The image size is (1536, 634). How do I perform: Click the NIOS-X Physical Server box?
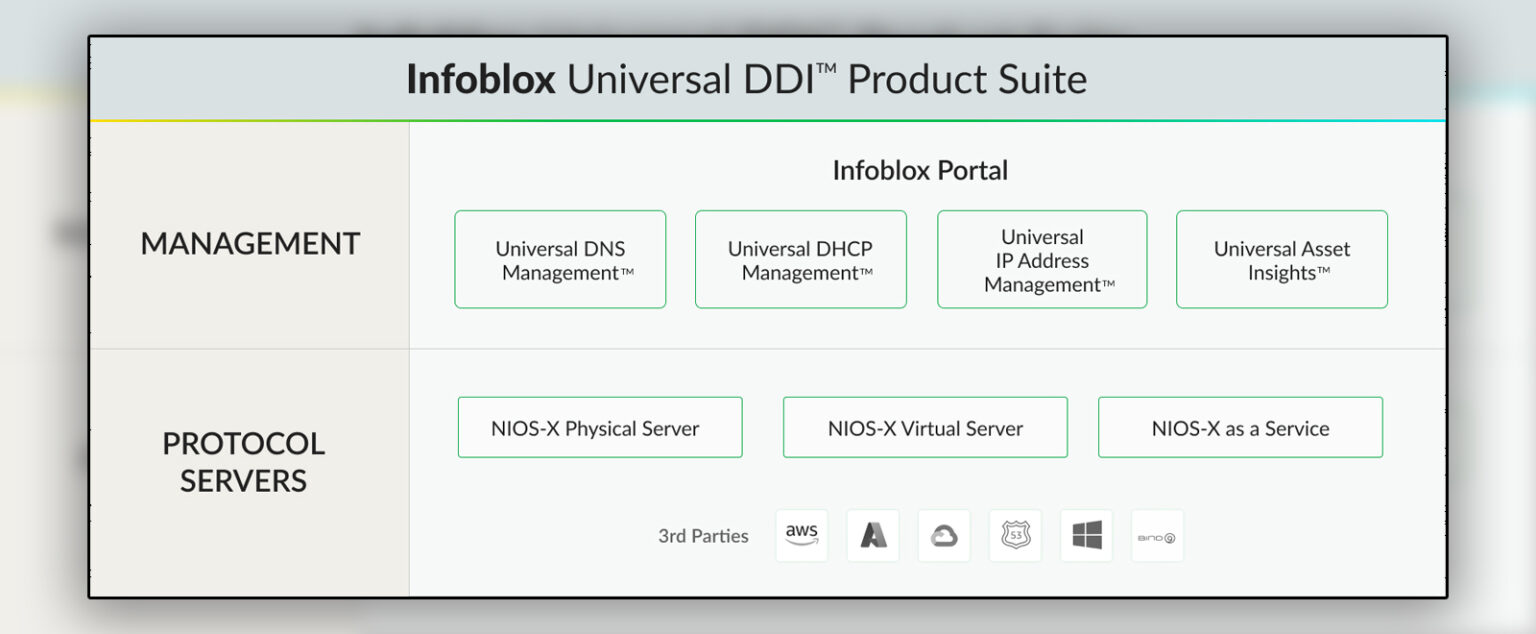point(599,427)
